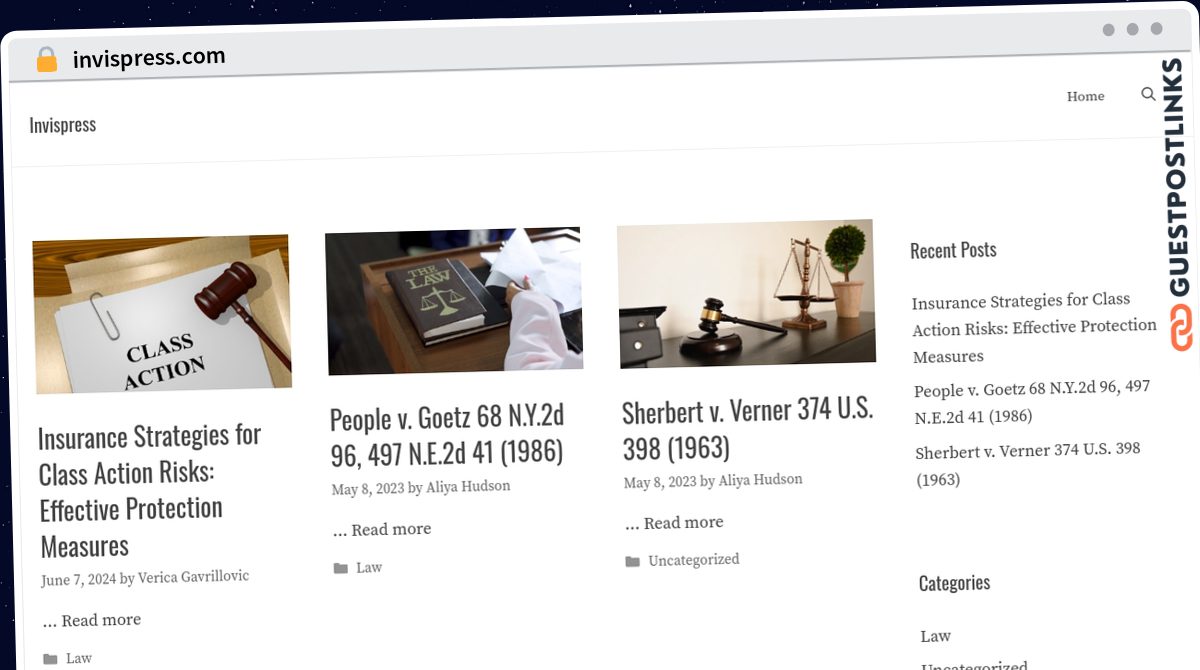Click the folder icon beside Uncategorized

pyautogui.click(x=632, y=561)
